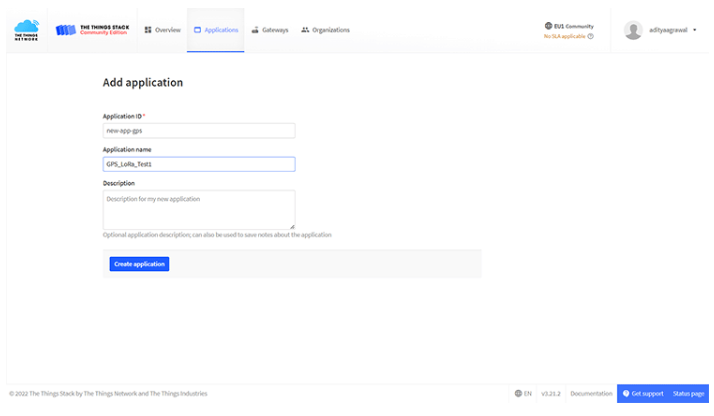Go to the Organizations tab
The height and width of the screenshot is (416, 714).
pyautogui.click(x=326, y=30)
